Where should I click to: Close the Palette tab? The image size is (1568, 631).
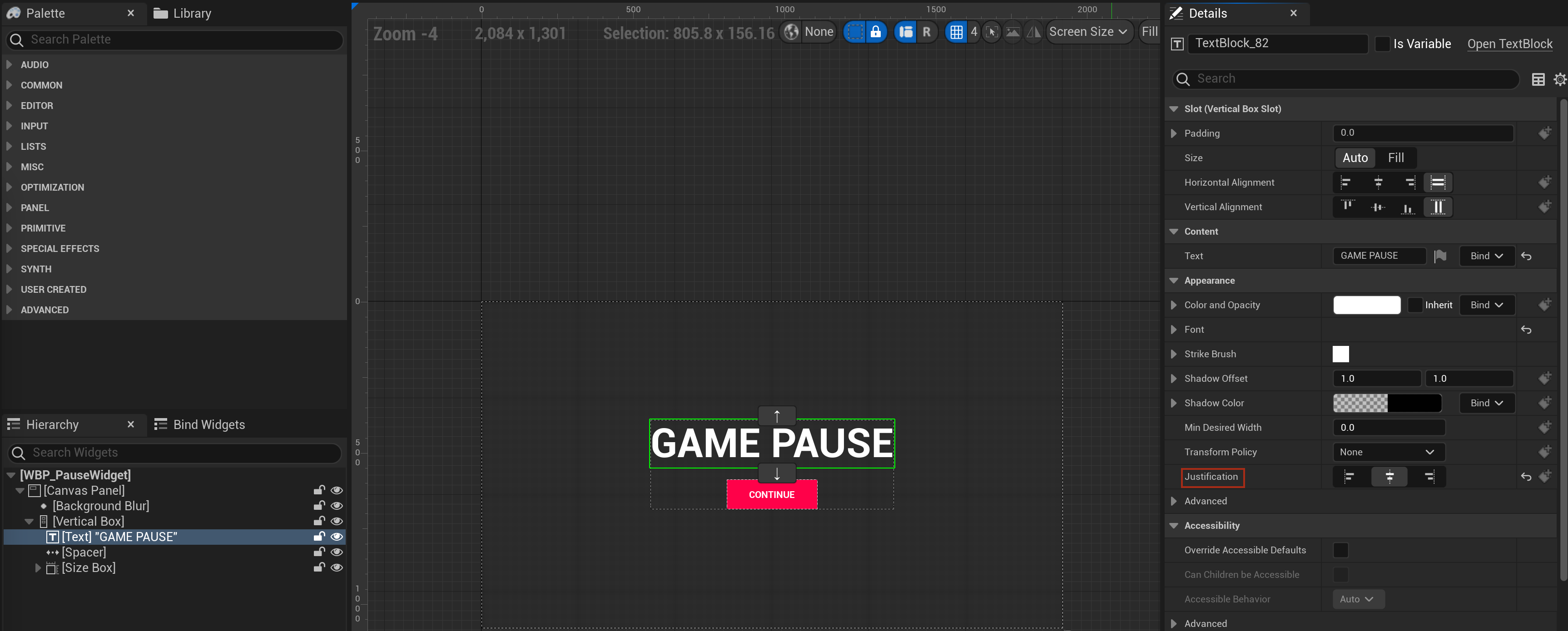coord(131,13)
